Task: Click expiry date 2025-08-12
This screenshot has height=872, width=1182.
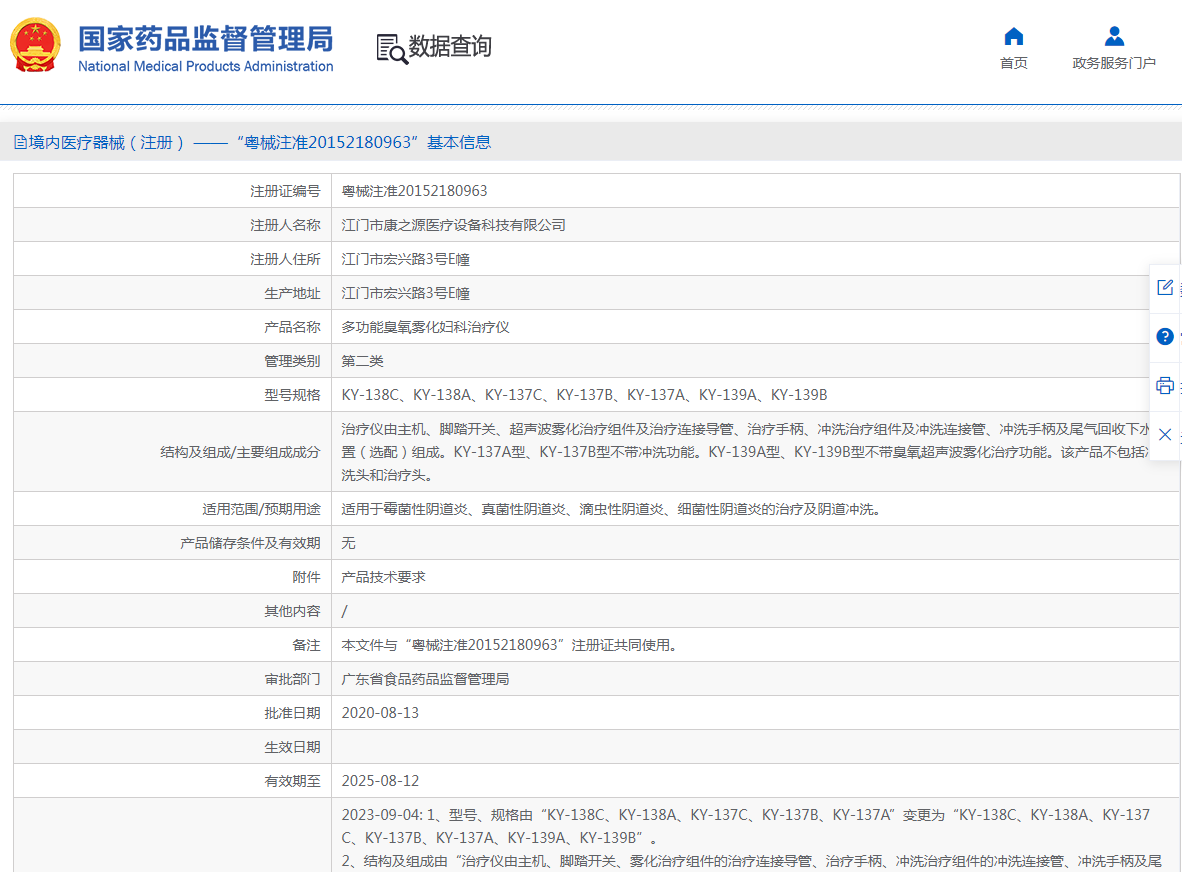Action: (x=380, y=781)
